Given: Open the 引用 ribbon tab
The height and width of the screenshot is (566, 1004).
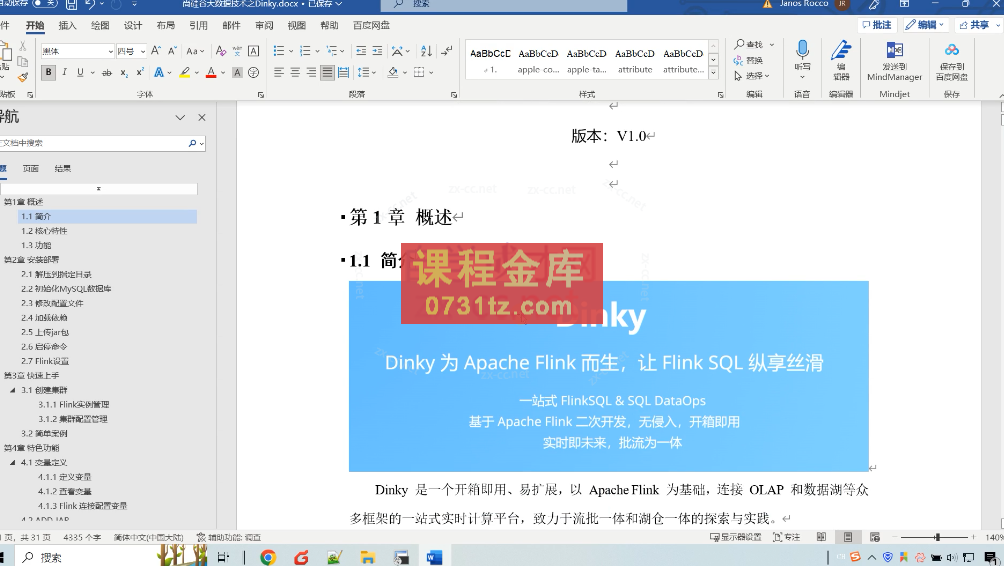Looking at the screenshot, I should [198, 26].
